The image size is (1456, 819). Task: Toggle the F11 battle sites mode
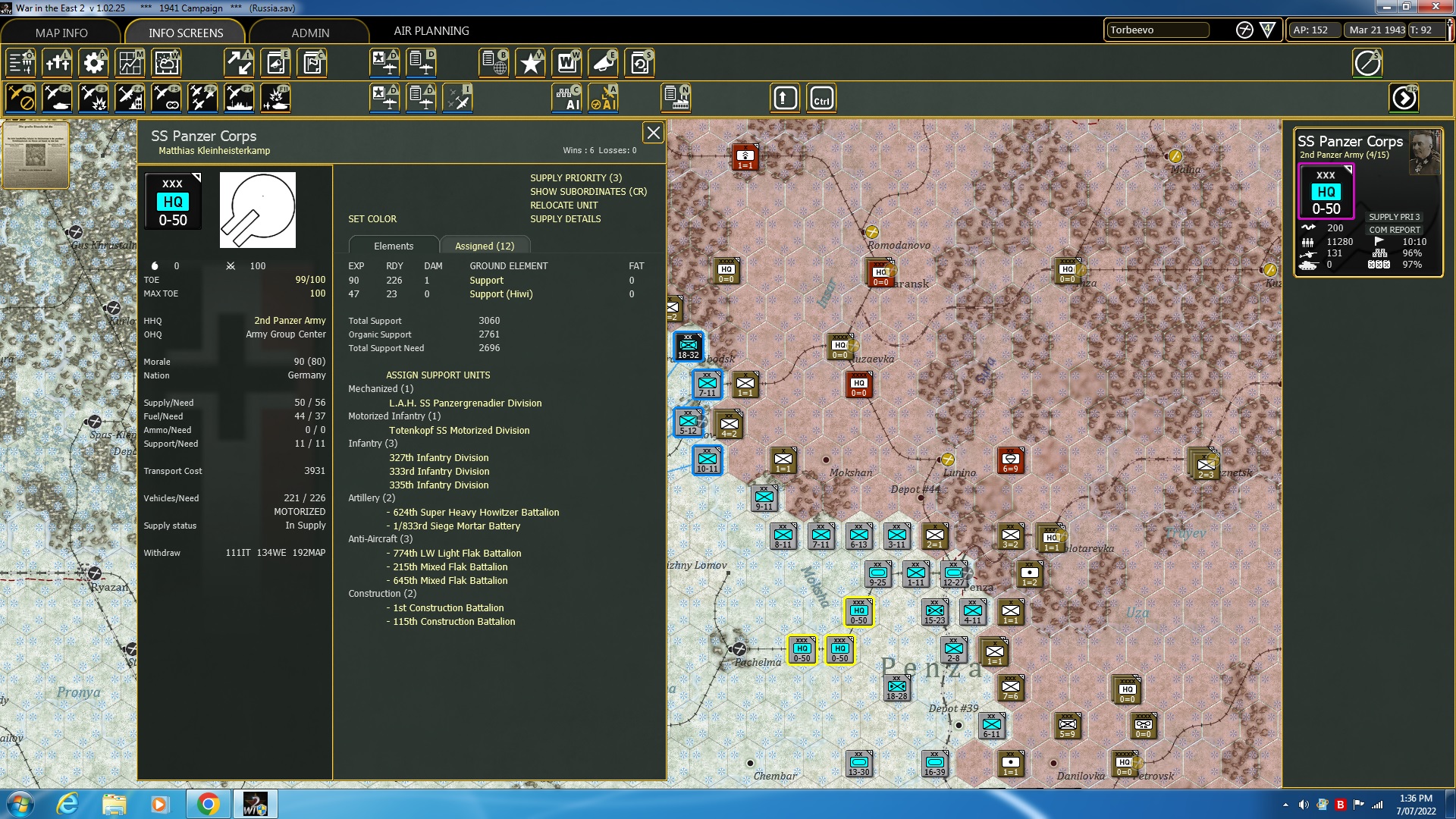pos(275,99)
